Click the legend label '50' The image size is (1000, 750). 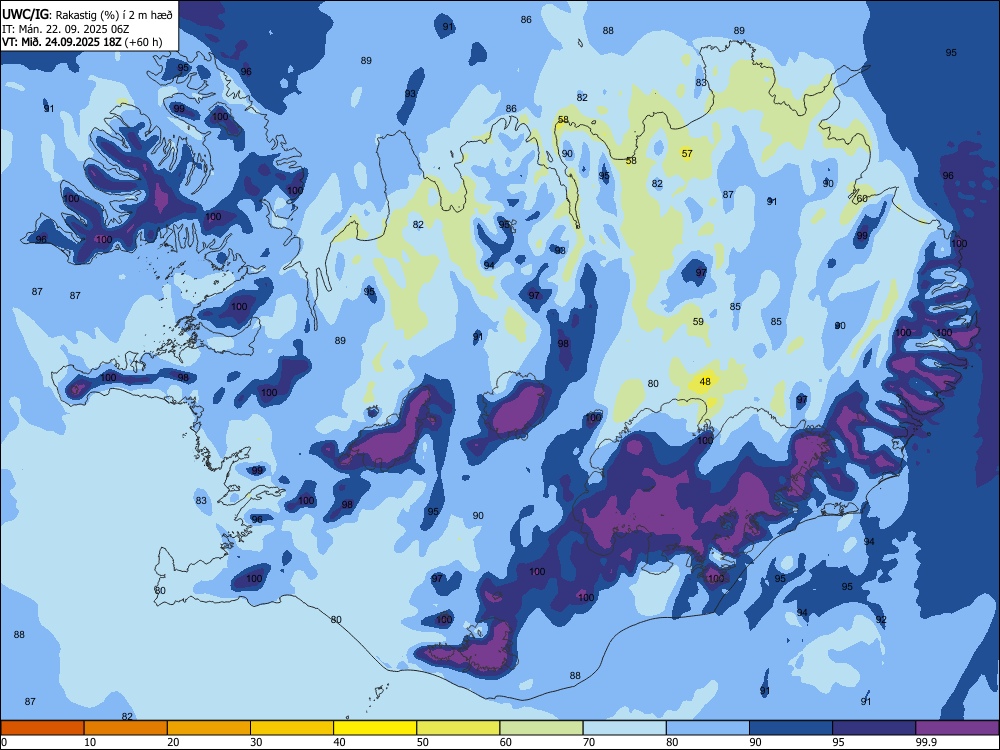(423, 742)
